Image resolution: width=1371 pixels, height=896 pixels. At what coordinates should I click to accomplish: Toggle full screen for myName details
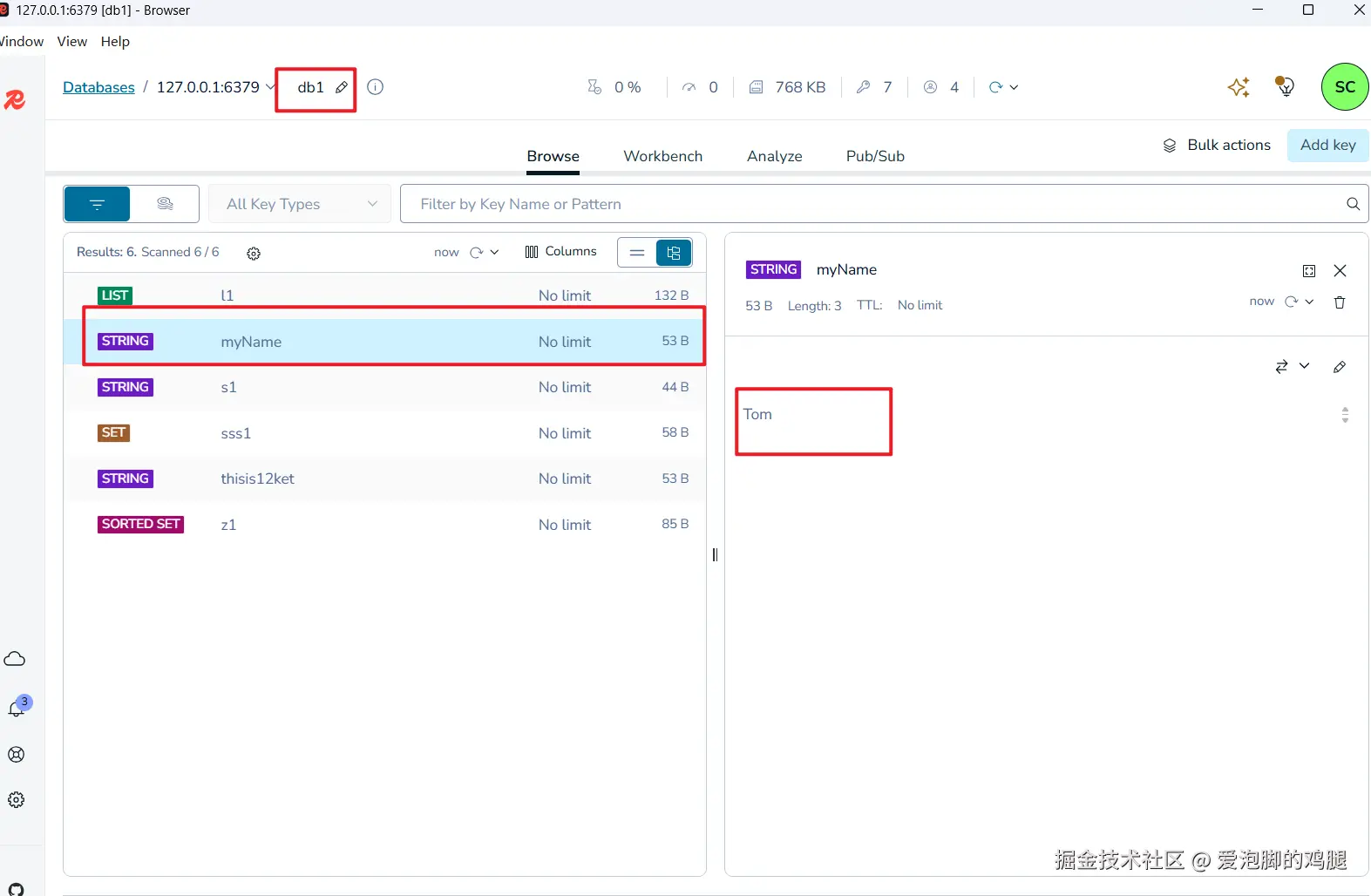(x=1308, y=271)
